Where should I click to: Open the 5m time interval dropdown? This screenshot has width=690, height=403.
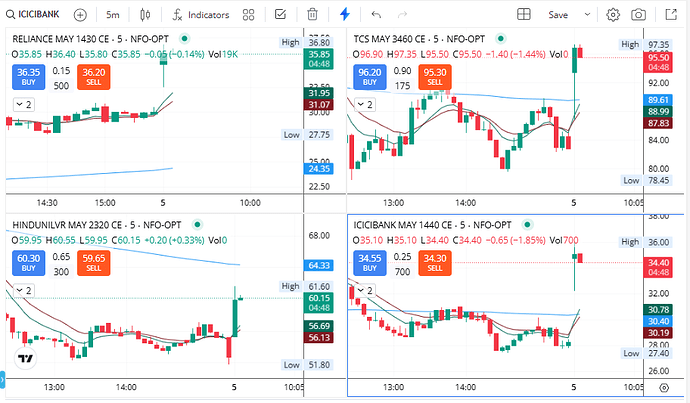(x=113, y=15)
